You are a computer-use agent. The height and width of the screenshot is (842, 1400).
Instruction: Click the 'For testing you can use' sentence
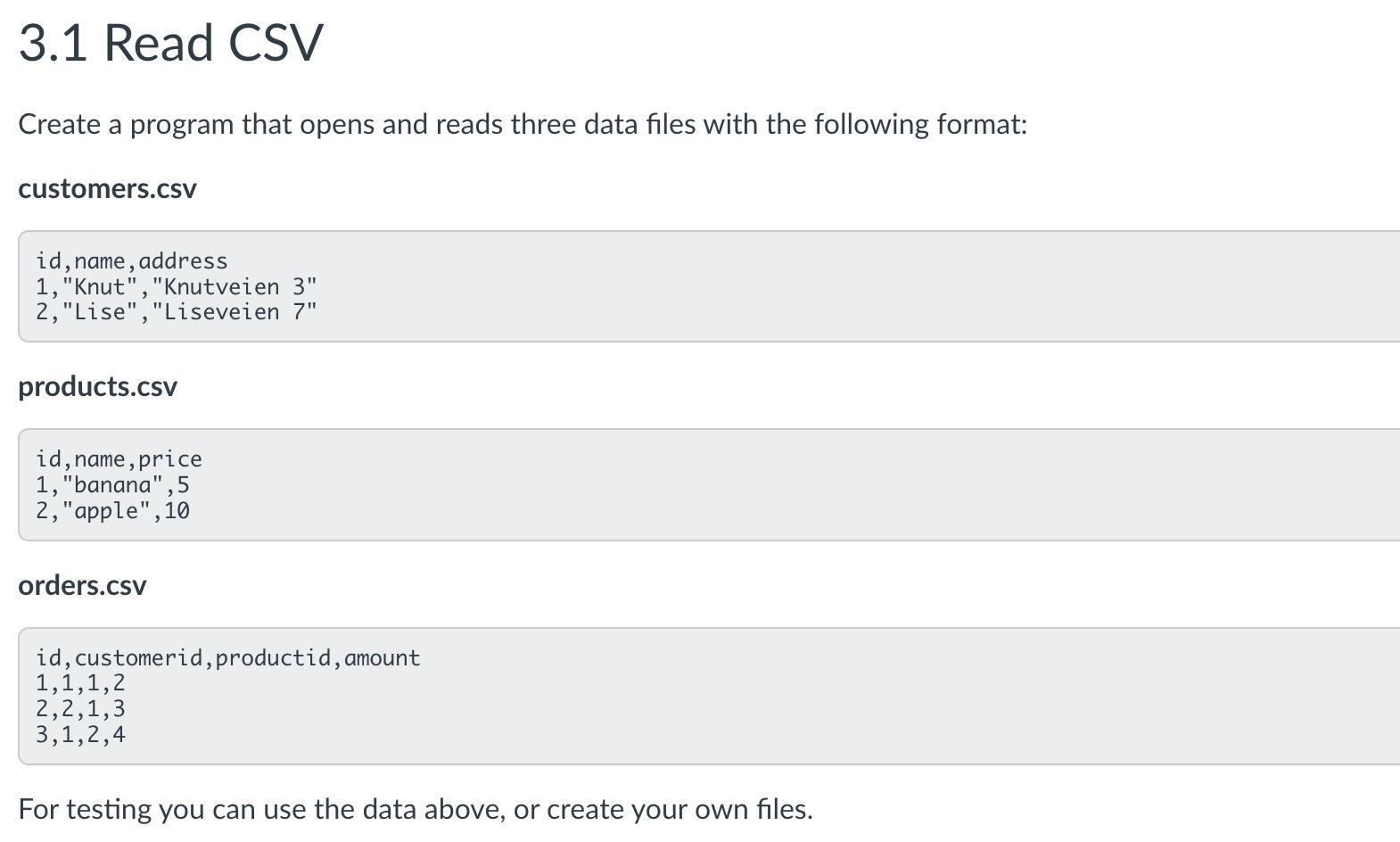[x=416, y=810]
